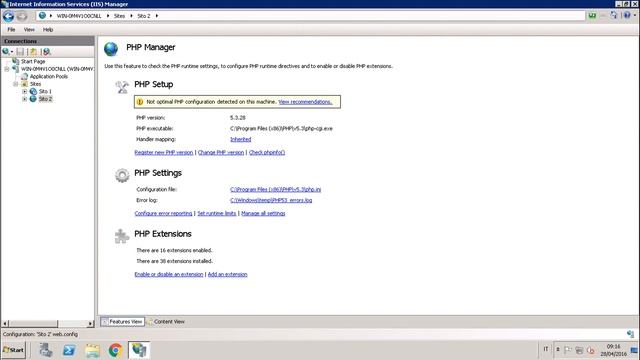This screenshot has width=640, height=360.
Task: Click the Application Pools icon
Action: pos(24,76)
